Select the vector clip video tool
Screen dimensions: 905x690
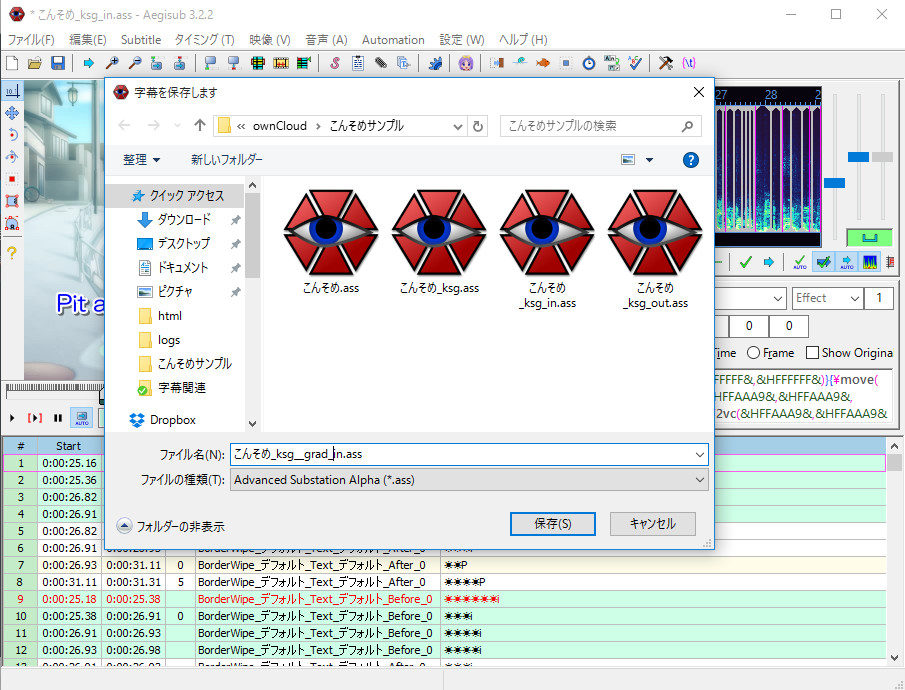12,223
